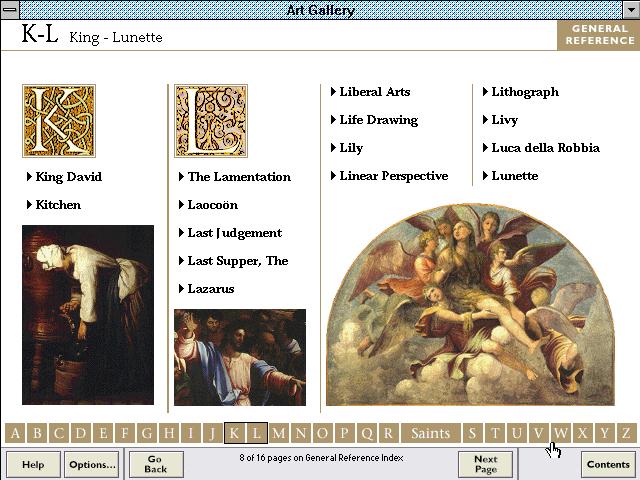This screenshot has width=640, height=480.
Task: Click the General Reference banner
Action: coord(599,35)
